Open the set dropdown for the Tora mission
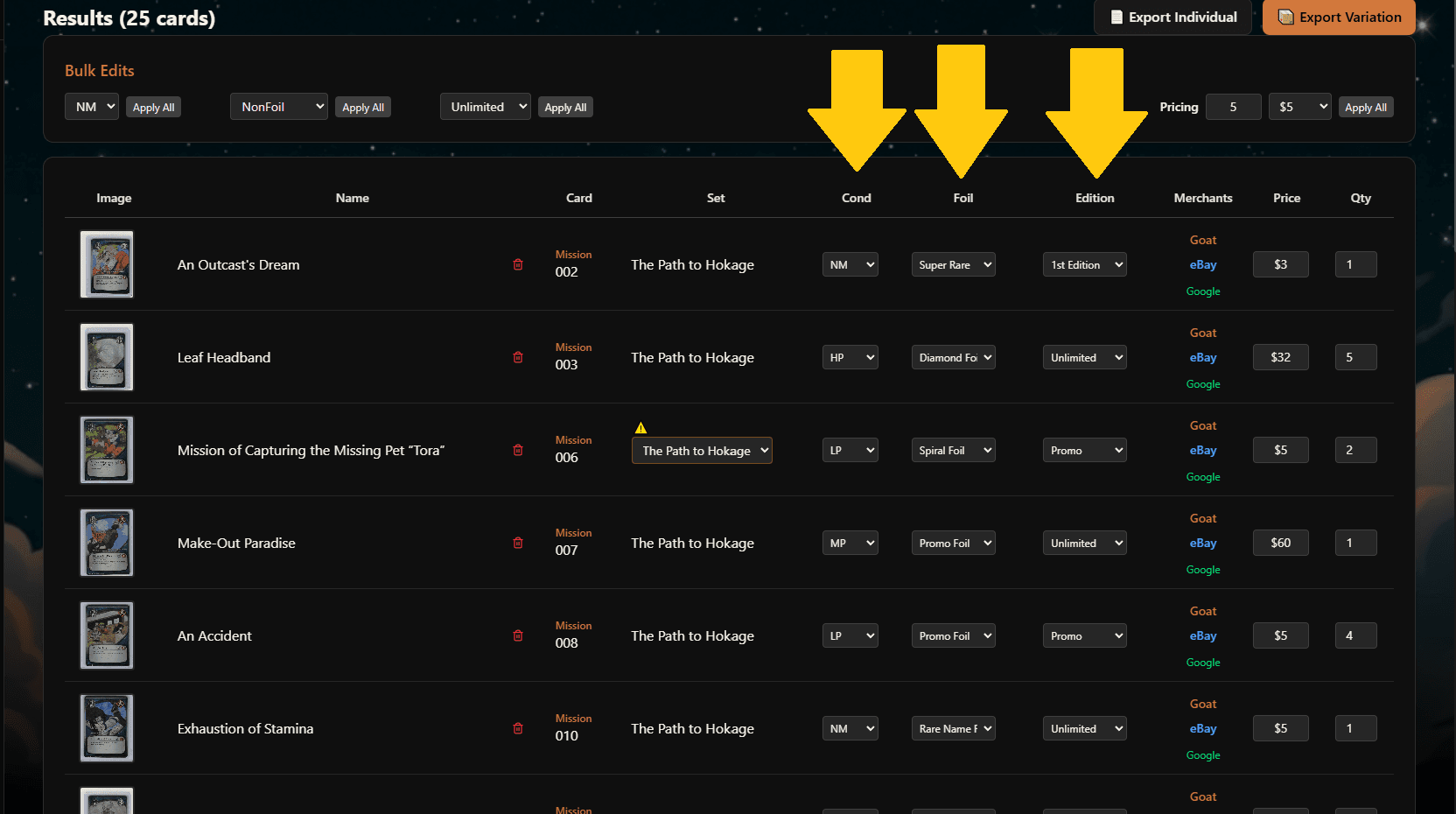This screenshot has height=814, width=1456. [x=702, y=451]
